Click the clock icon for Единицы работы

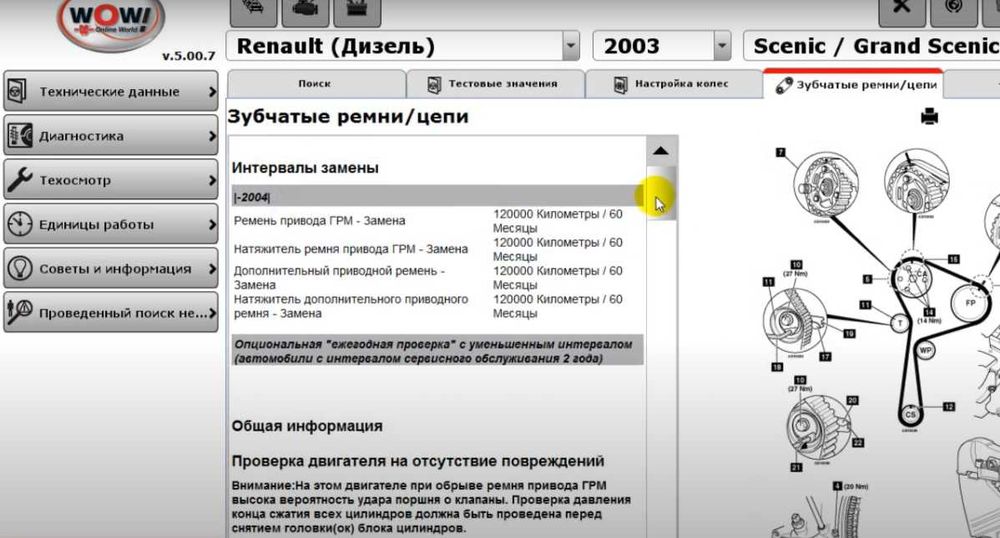pos(20,224)
